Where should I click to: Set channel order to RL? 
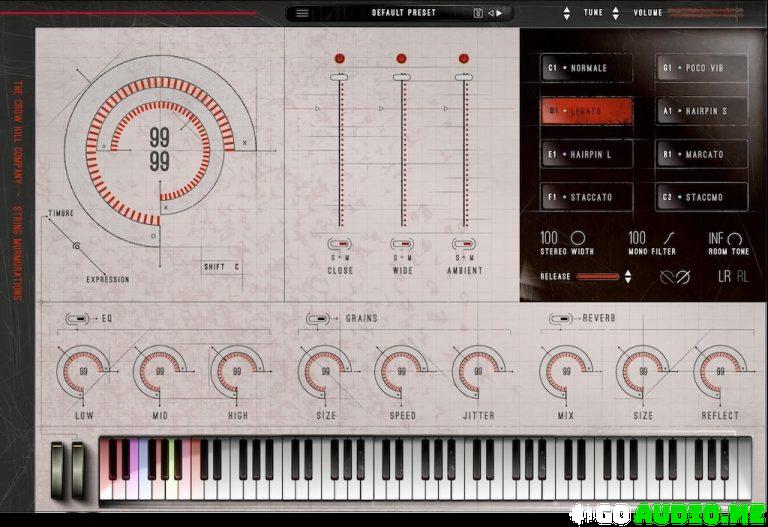(x=743, y=277)
